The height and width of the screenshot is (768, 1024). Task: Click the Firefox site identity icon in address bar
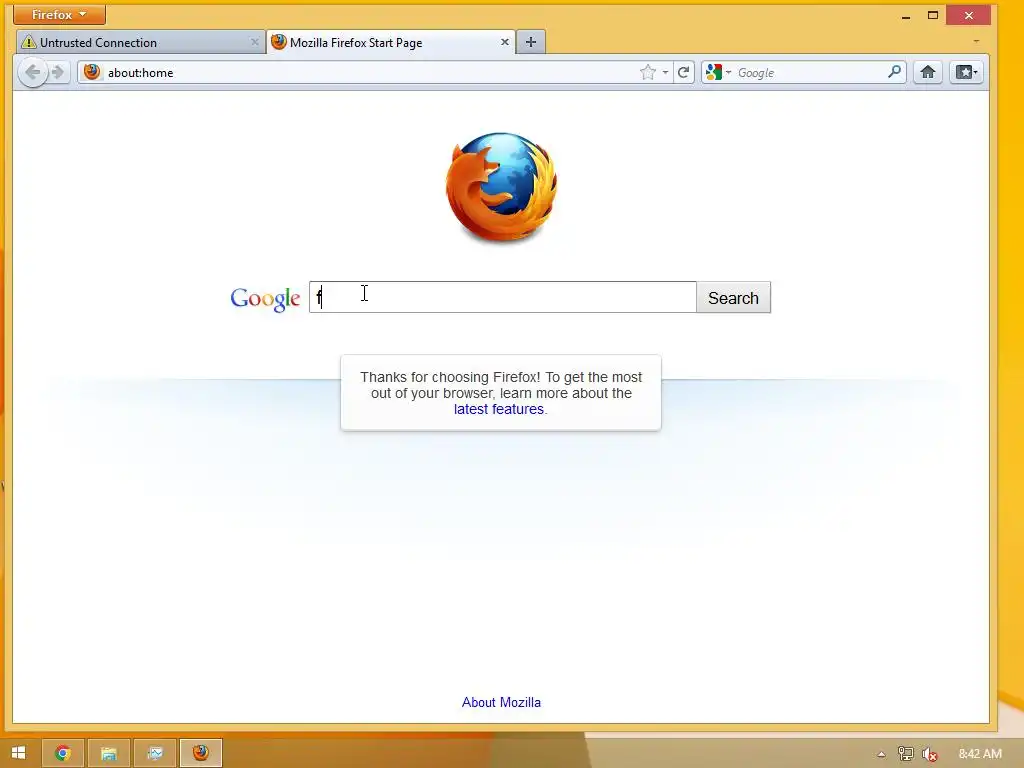tap(92, 72)
